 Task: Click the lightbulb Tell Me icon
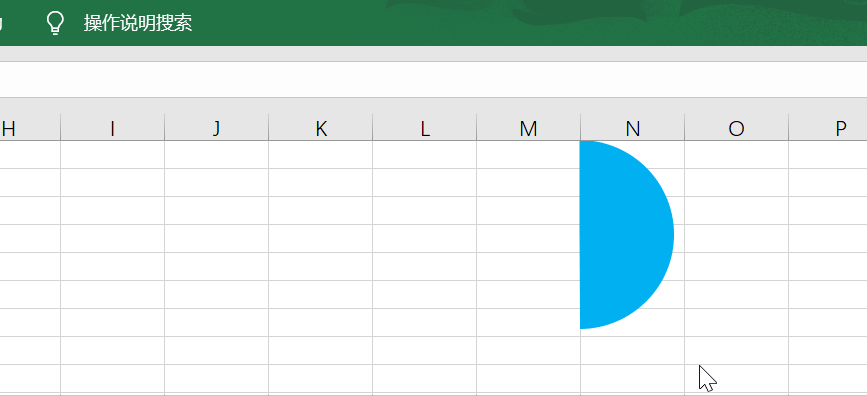tap(55, 23)
